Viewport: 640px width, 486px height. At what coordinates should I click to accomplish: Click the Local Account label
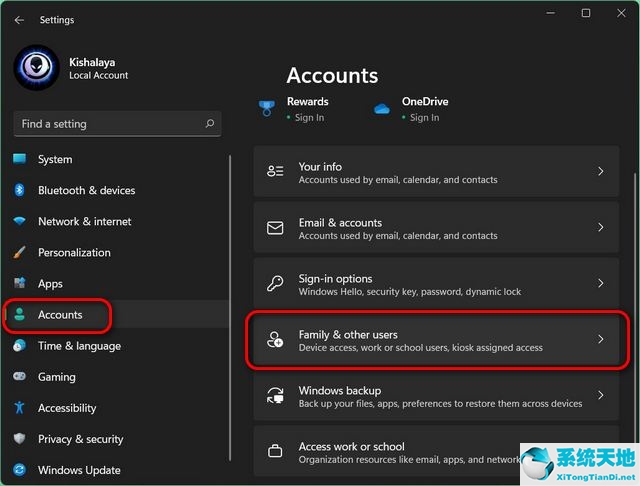tap(98, 75)
